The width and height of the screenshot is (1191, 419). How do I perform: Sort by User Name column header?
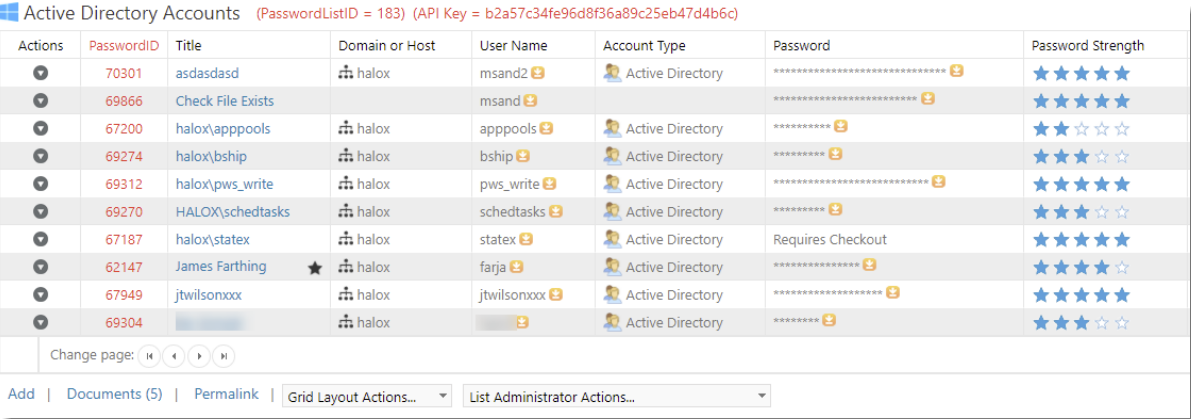pyautogui.click(x=513, y=46)
